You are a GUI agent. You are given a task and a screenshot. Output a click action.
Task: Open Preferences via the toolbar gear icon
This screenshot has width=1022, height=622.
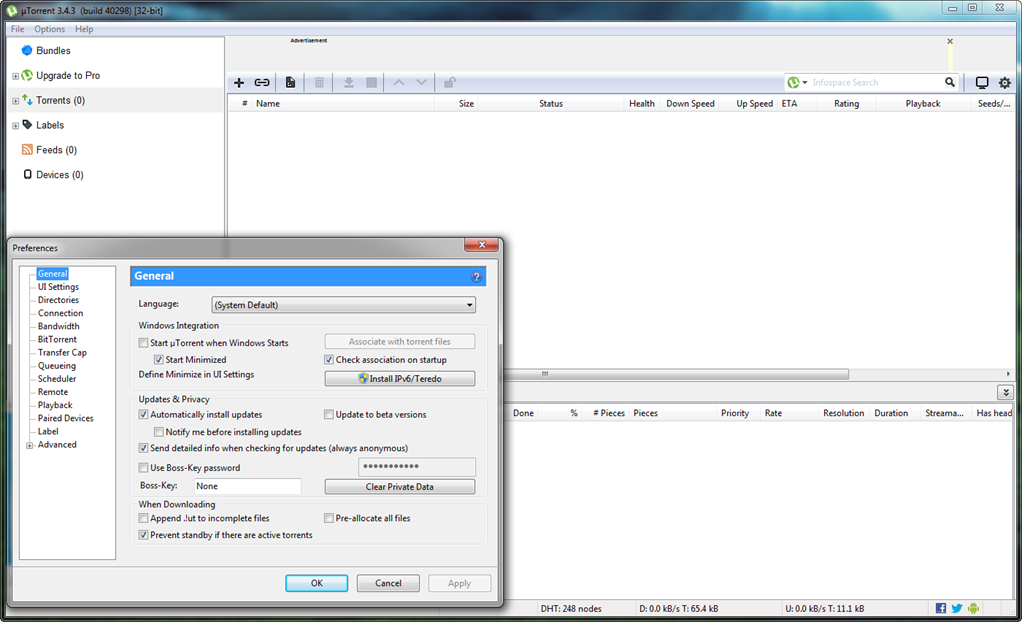(x=1005, y=83)
